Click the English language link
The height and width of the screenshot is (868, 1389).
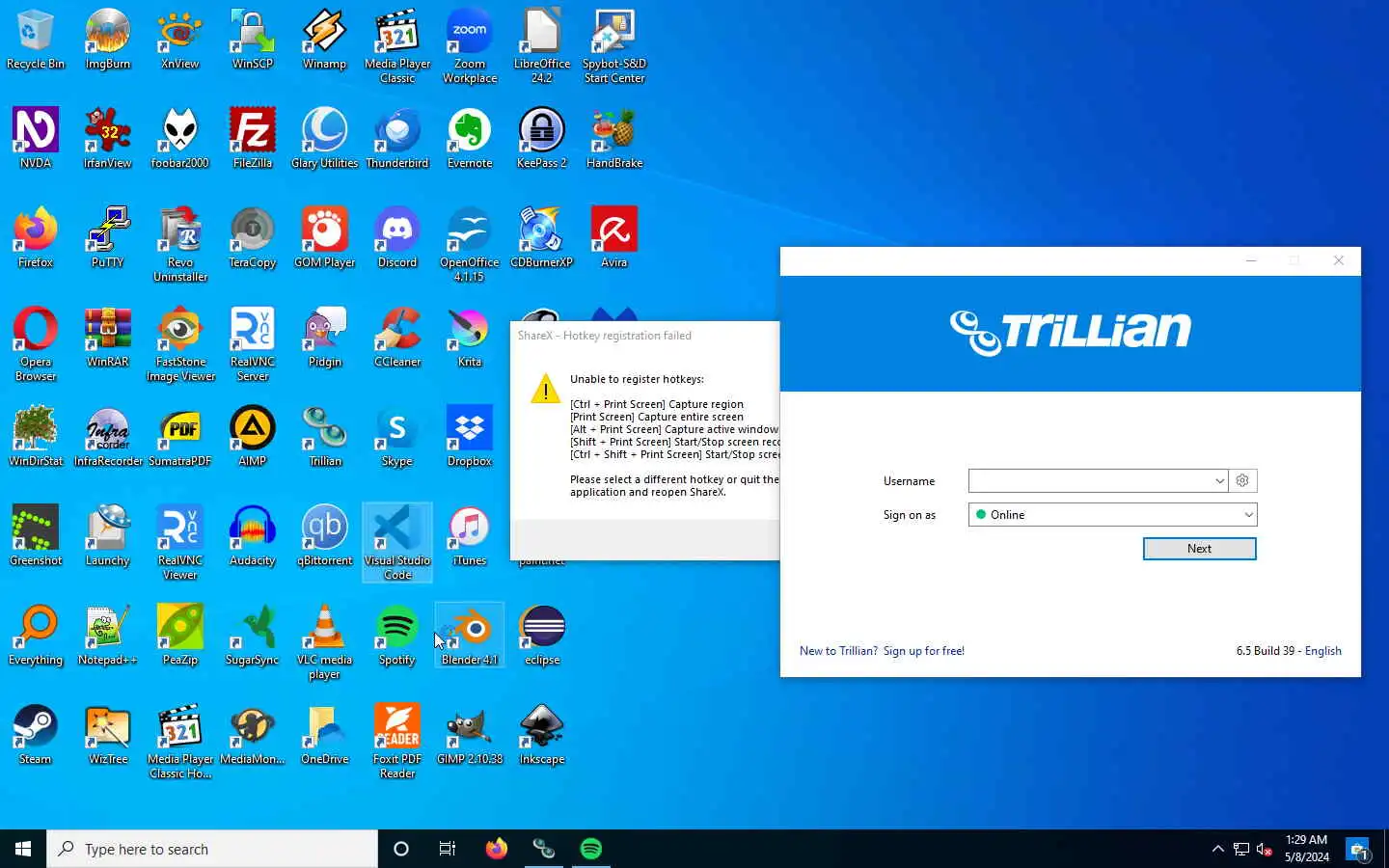pos(1322,651)
